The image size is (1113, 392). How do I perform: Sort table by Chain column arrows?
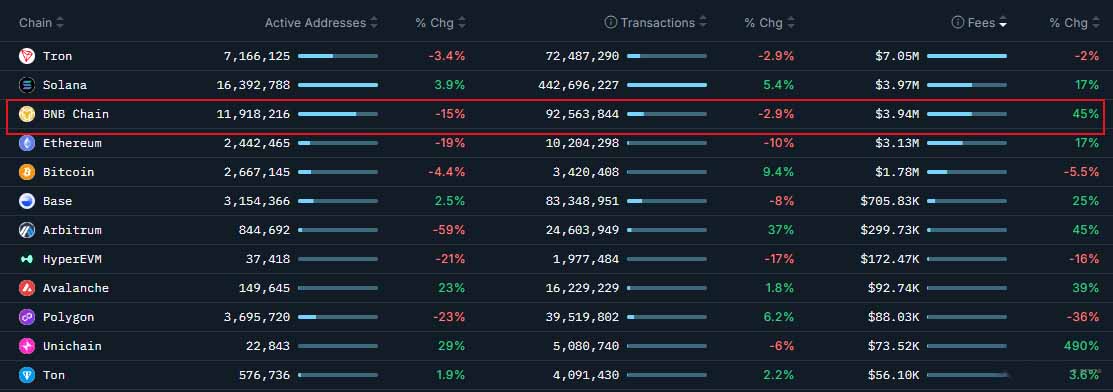coord(60,23)
